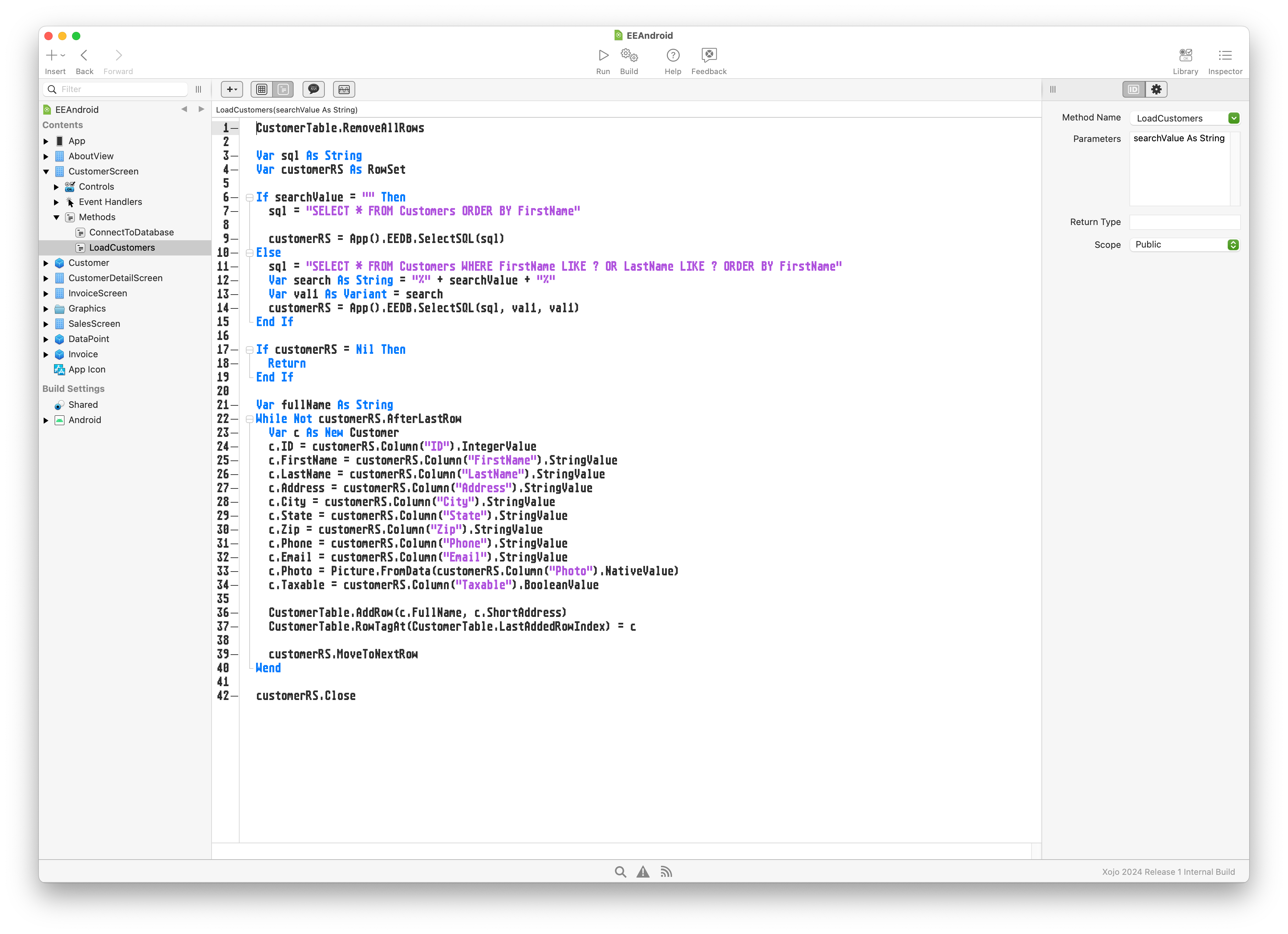The width and height of the screenshot is (1288, 934).
Task: Click the Help question mark icon
Action: (673, 56)
